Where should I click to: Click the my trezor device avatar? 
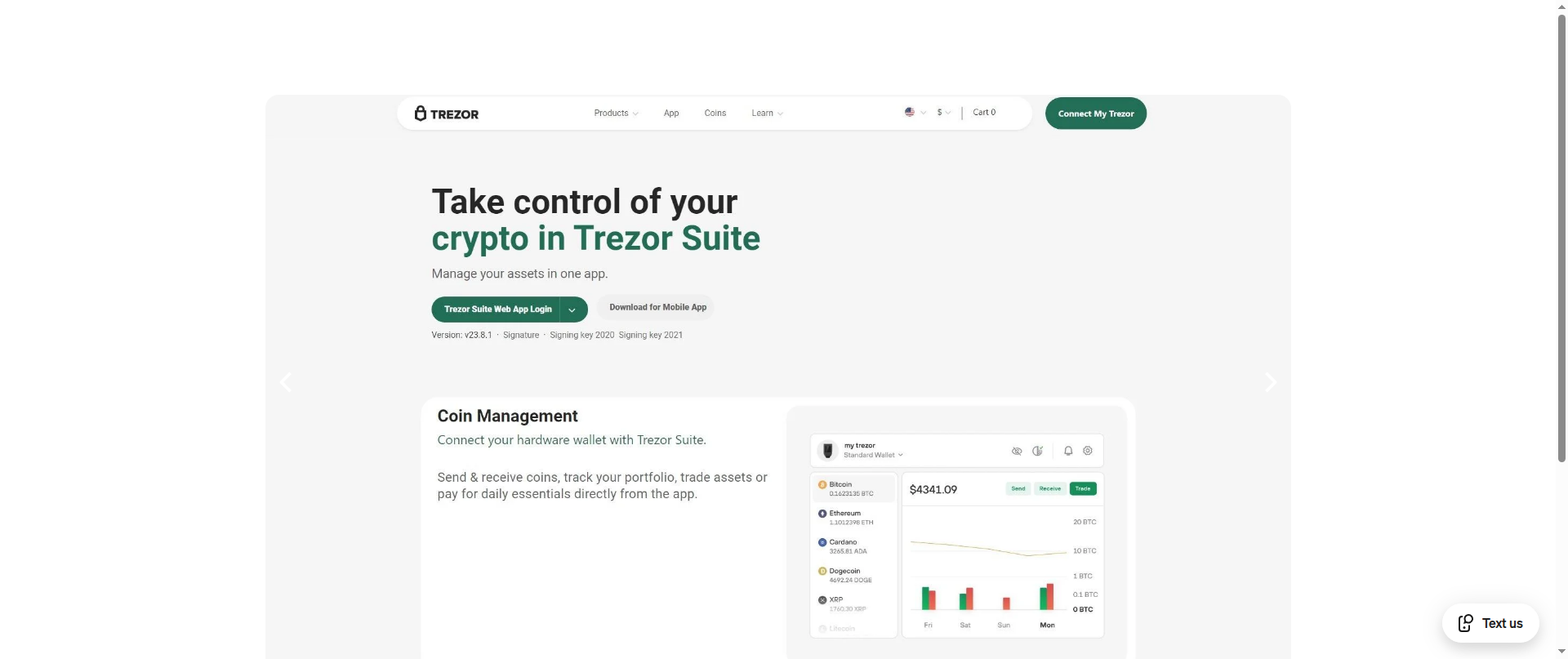(828, 451)
